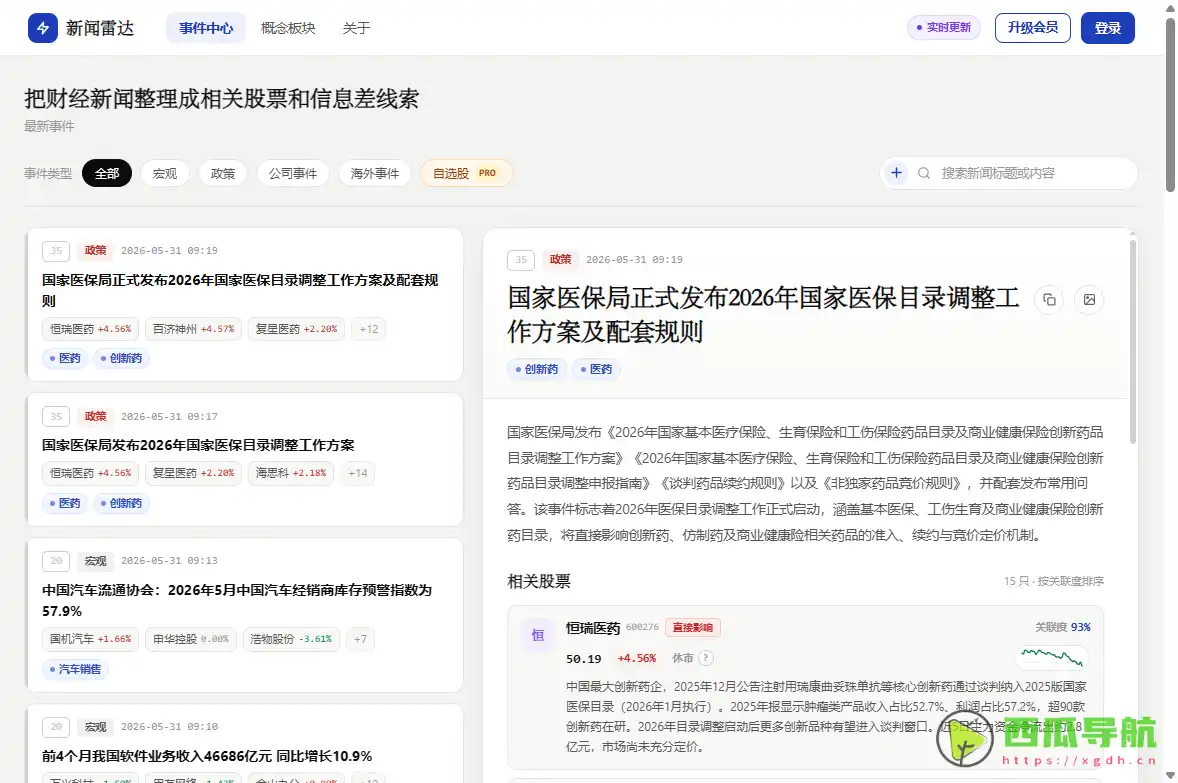This screenshot has width=1178, height=783.
Task: Filter events by 公司事件
Action: pyautogui.click(x=292, y=173)
